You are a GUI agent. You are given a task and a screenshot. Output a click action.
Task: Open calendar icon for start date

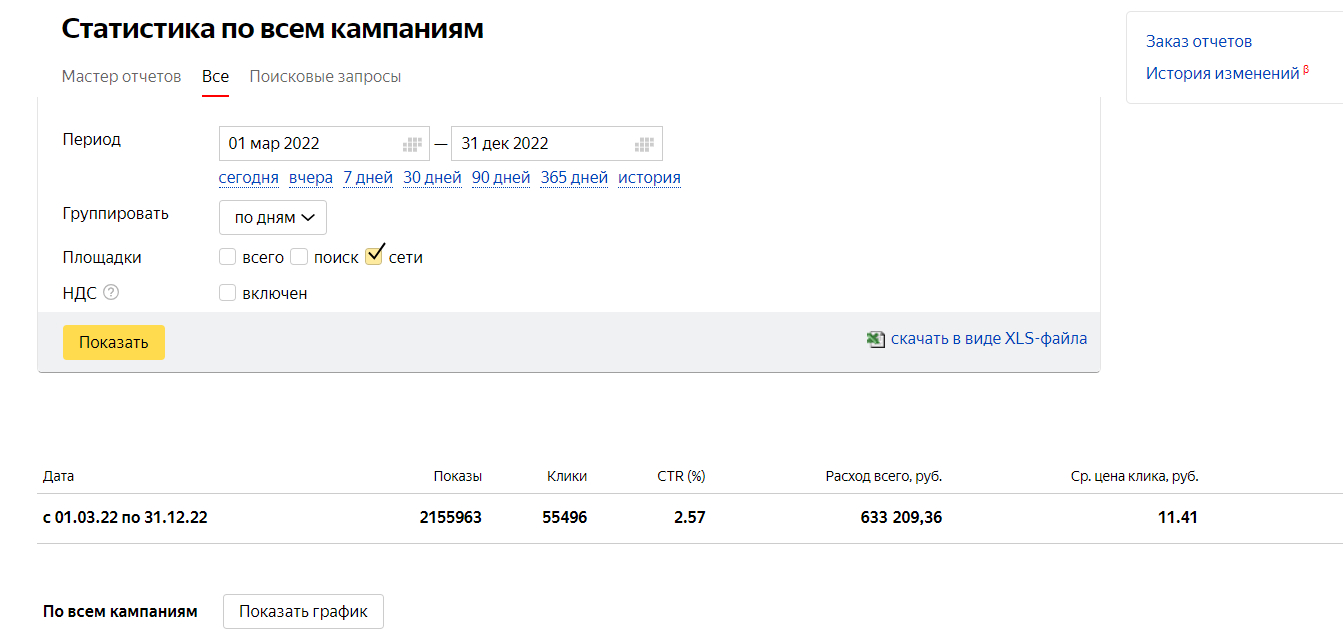pos(412,144)
